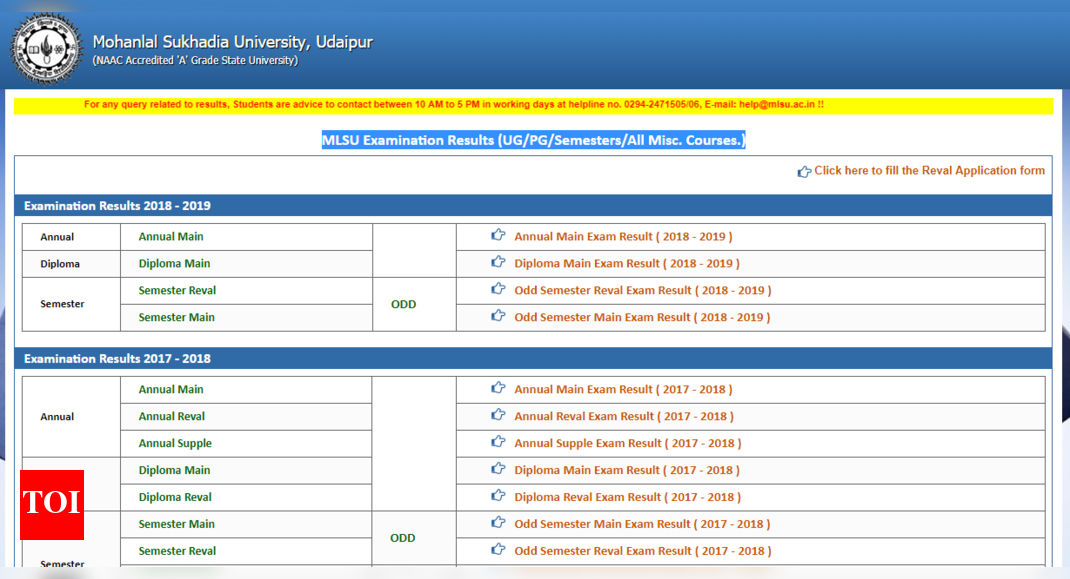Open Click here to fill Reval Application form
This screenshot has height=579, width=1070.
point(929,171)
